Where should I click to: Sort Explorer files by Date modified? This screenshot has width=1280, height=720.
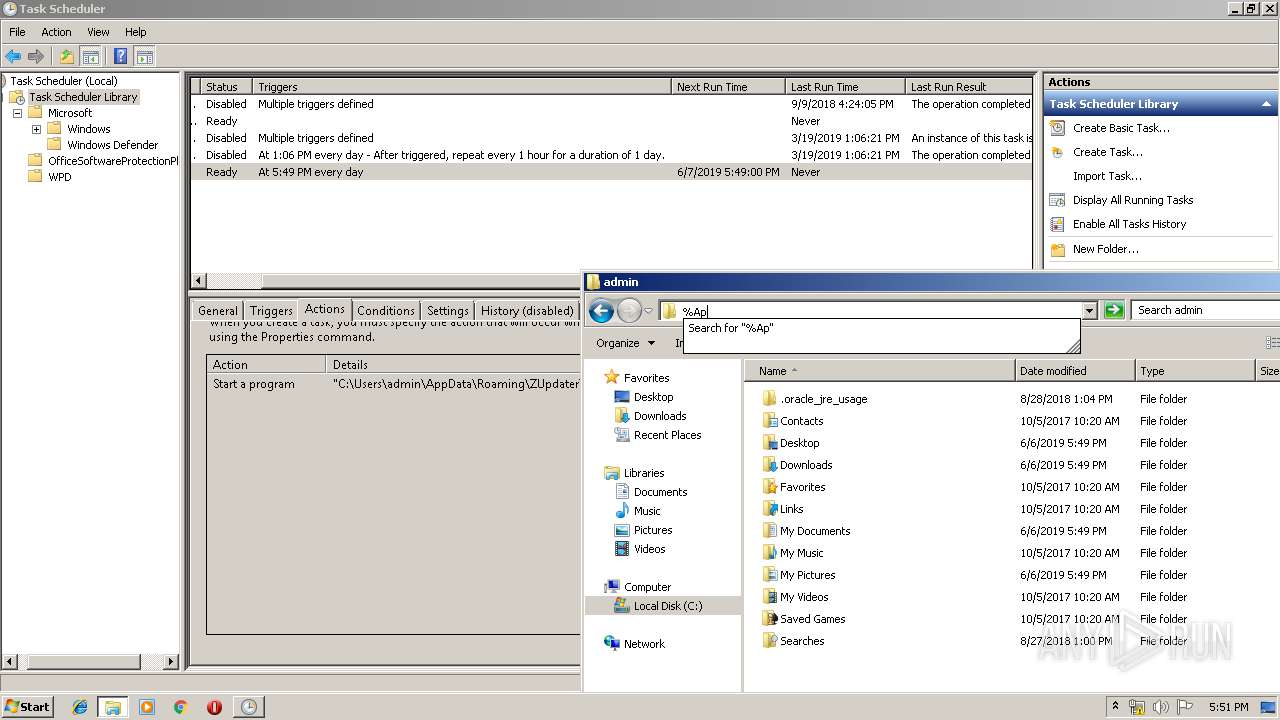point(1075,371)
